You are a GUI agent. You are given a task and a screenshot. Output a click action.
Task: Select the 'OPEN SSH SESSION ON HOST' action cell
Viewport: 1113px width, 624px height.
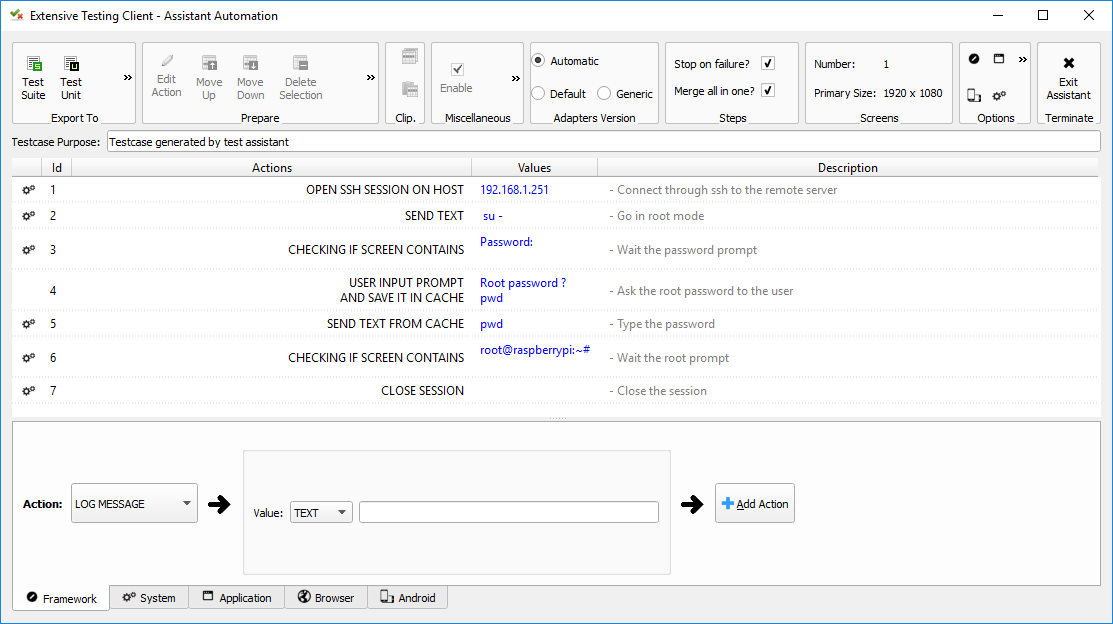[x=385, y=190]
